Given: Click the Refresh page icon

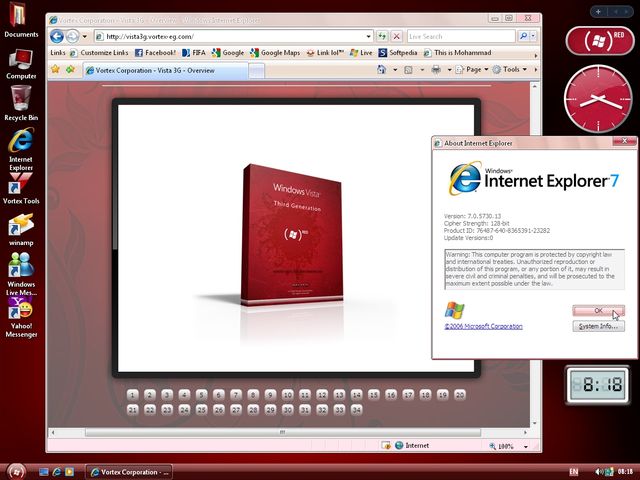Looking at the screenshot, I should (382, 36).
